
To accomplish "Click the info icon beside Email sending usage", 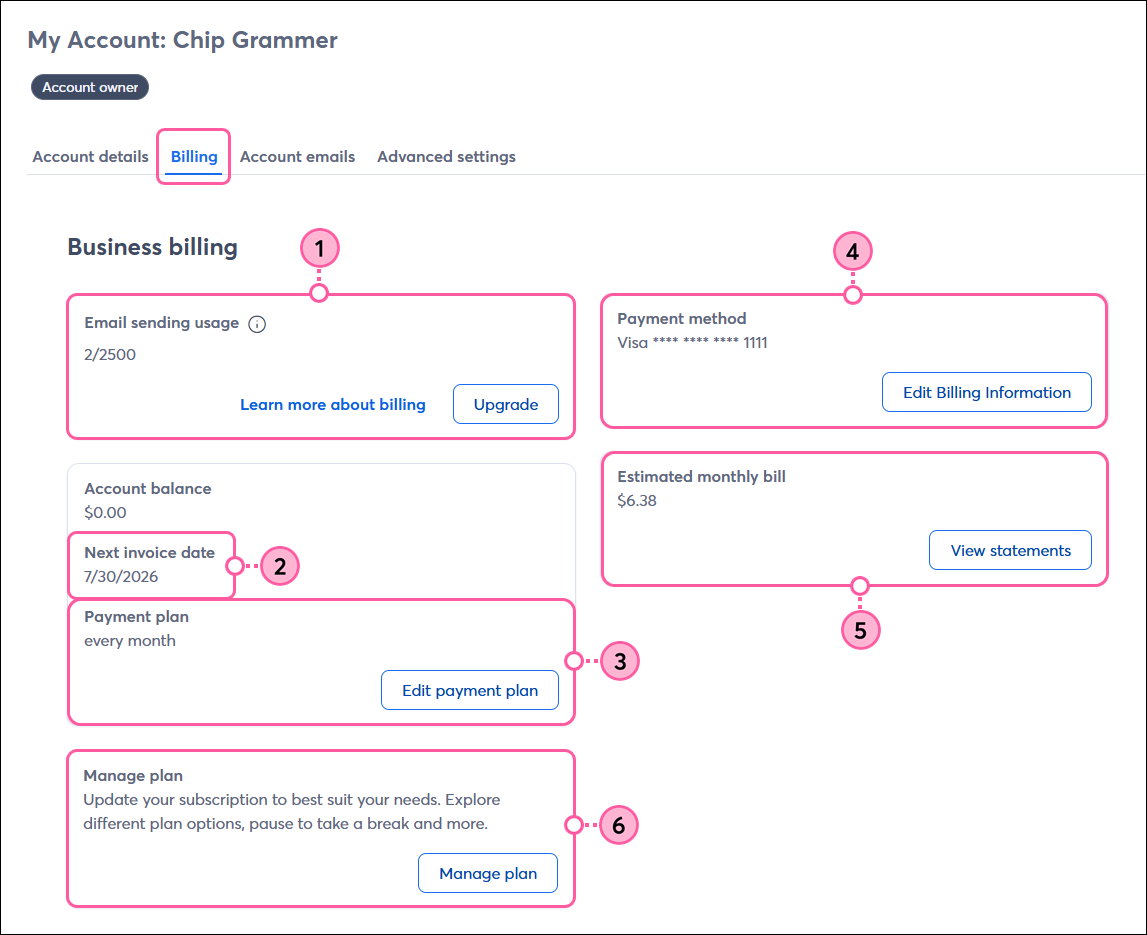I will 257,324.
